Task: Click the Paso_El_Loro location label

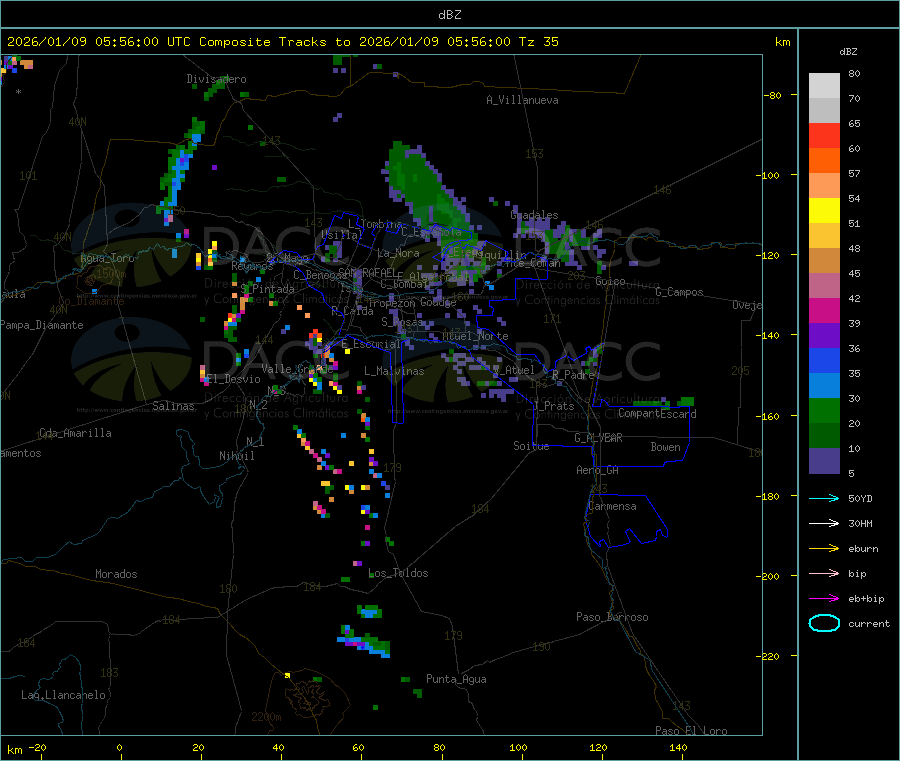Action: pos(692,731)
